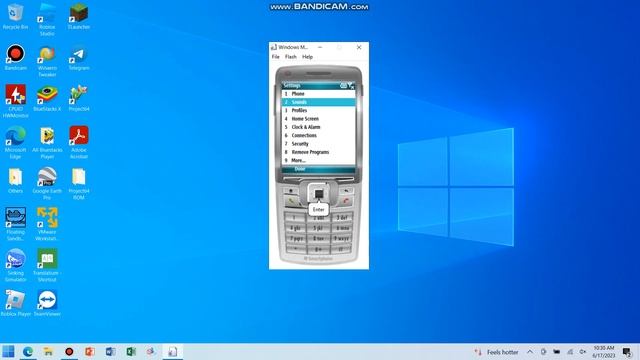The height and width of the screenshot is (360, 640).
Task: Select Bandicam desktop shortcut
Action: [16, 57]
